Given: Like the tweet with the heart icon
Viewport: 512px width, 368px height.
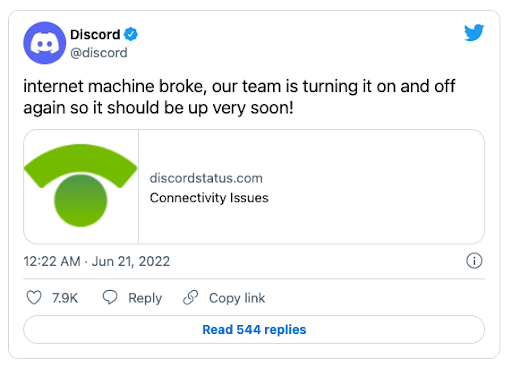Looking at the screenshot, I should pos(34,297).
